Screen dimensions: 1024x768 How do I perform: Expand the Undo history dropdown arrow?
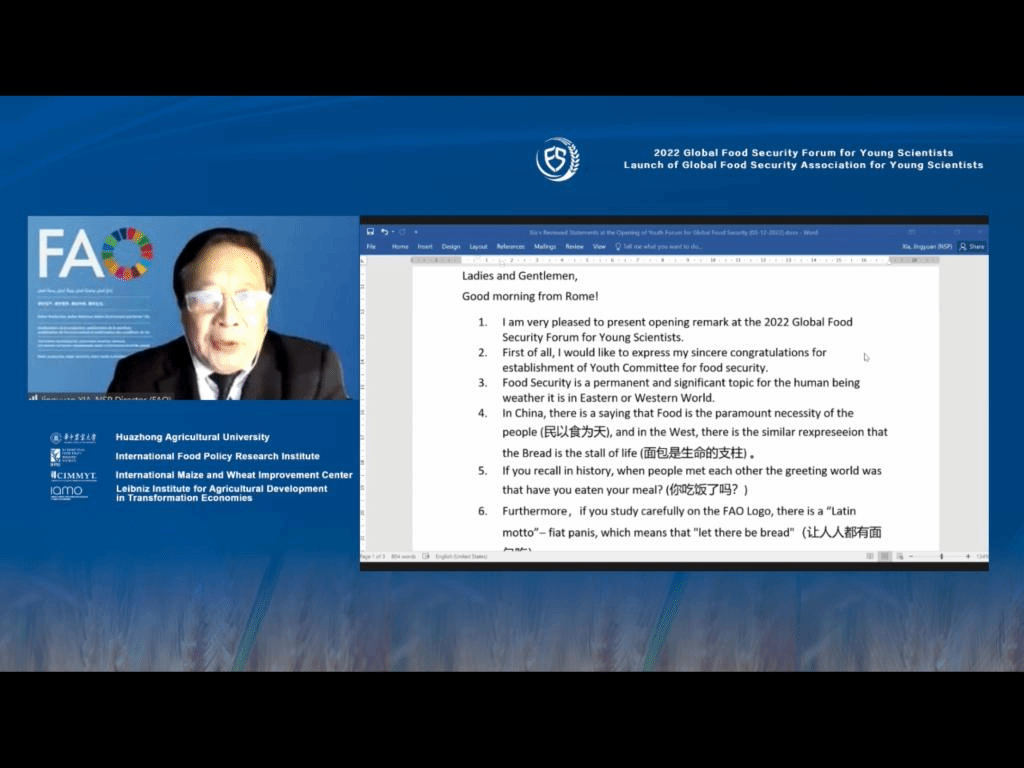[392, 232]
